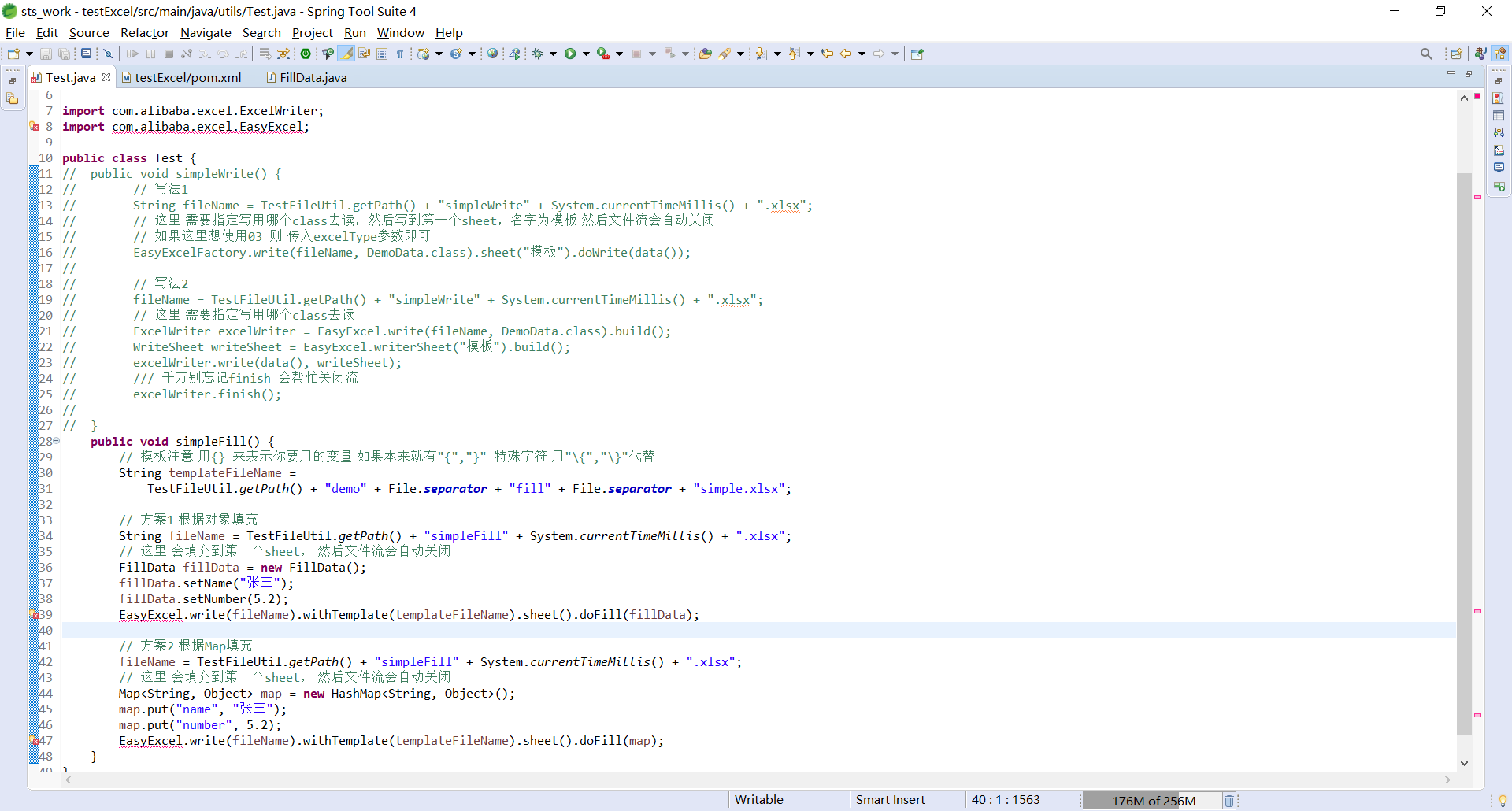Minimize the editor area

point(1451,73)
